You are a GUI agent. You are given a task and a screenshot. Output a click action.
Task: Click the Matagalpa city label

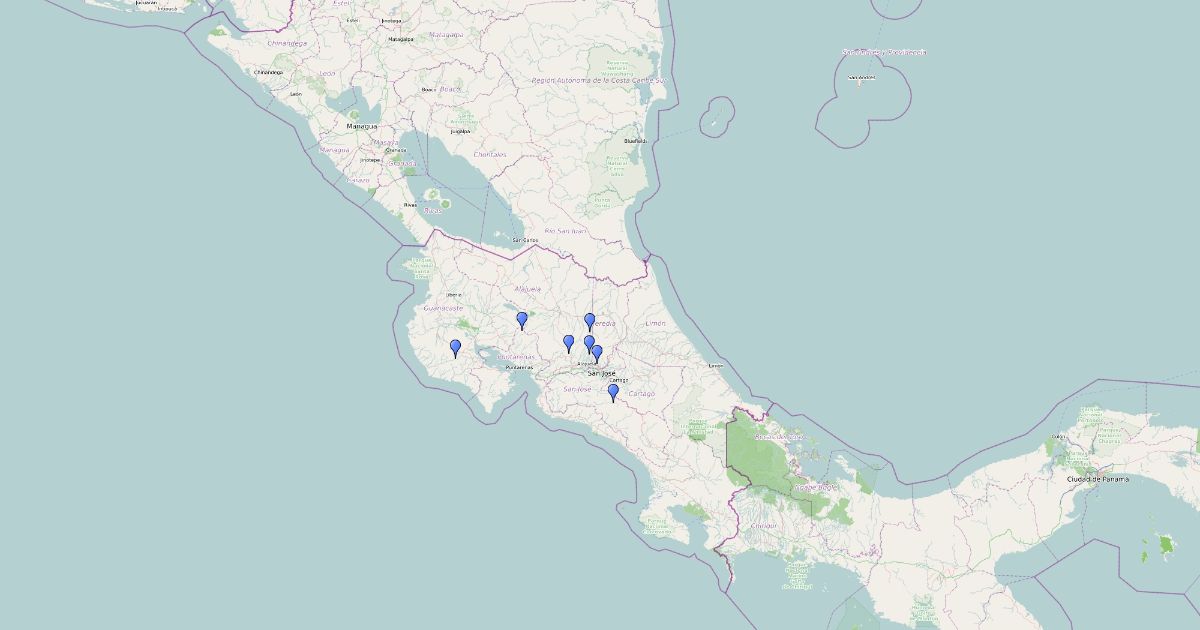point(401,39)
